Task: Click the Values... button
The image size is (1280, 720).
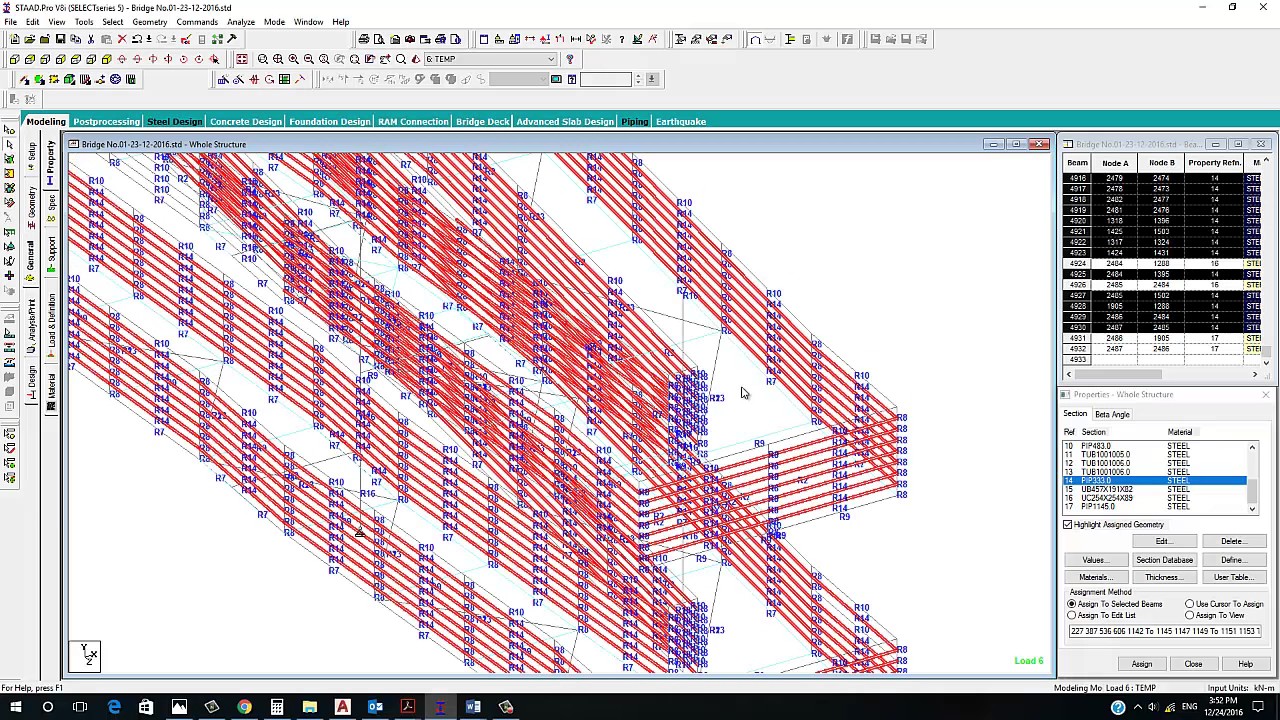Action: tap(1095, 560)
